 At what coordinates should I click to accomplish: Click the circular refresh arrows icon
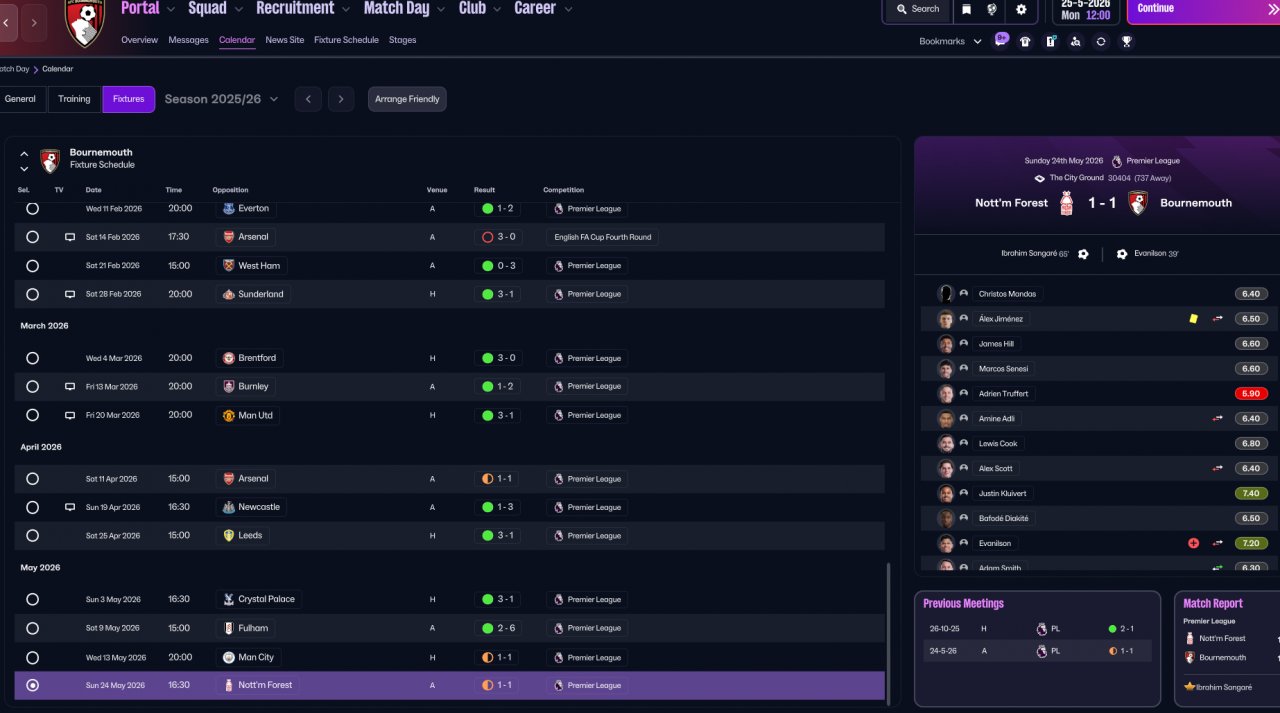[1101, 41]
